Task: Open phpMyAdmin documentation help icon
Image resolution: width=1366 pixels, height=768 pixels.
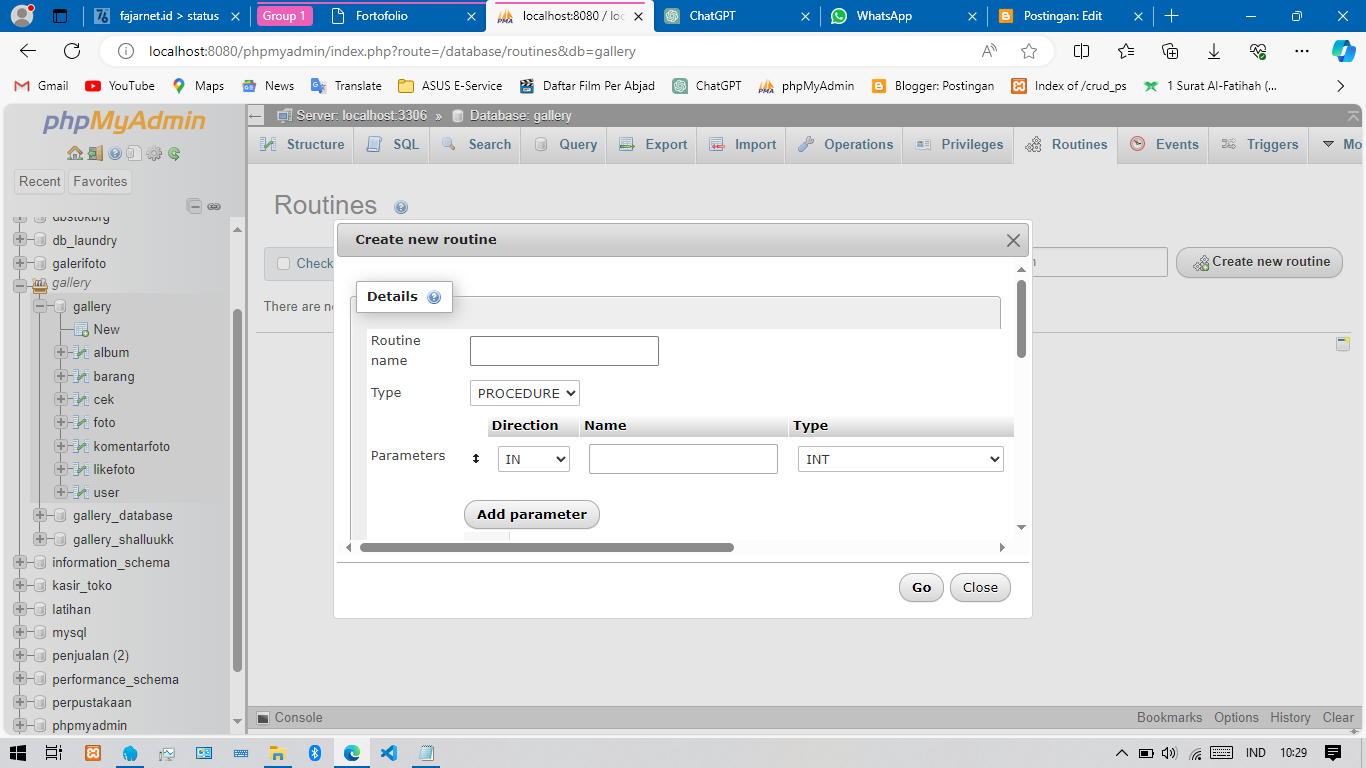Action: point(115,153)
